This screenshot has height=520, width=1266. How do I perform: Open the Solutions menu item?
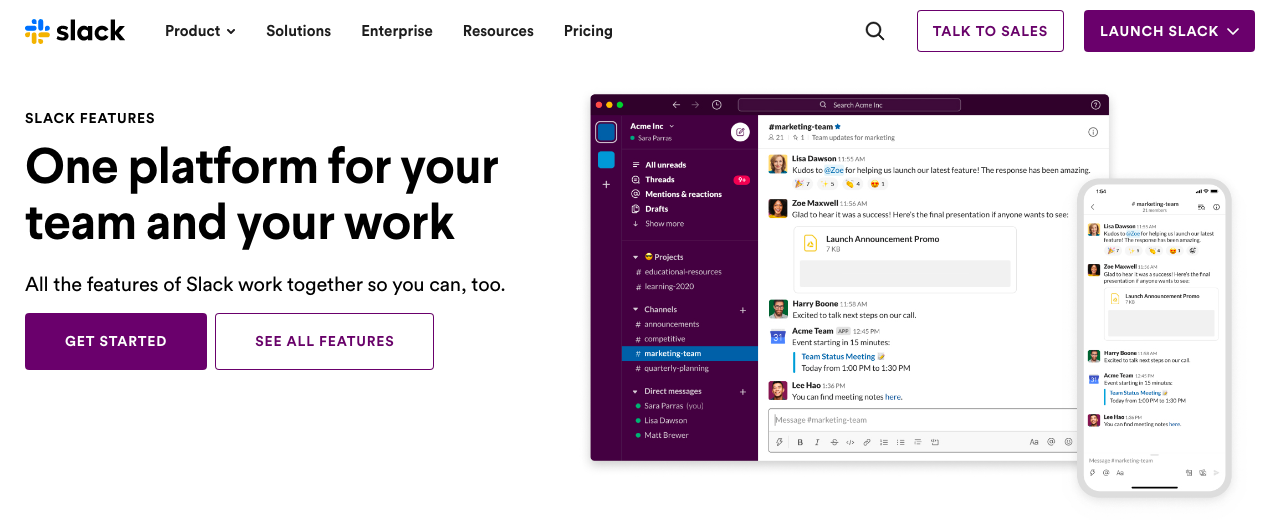click(298, 31)
